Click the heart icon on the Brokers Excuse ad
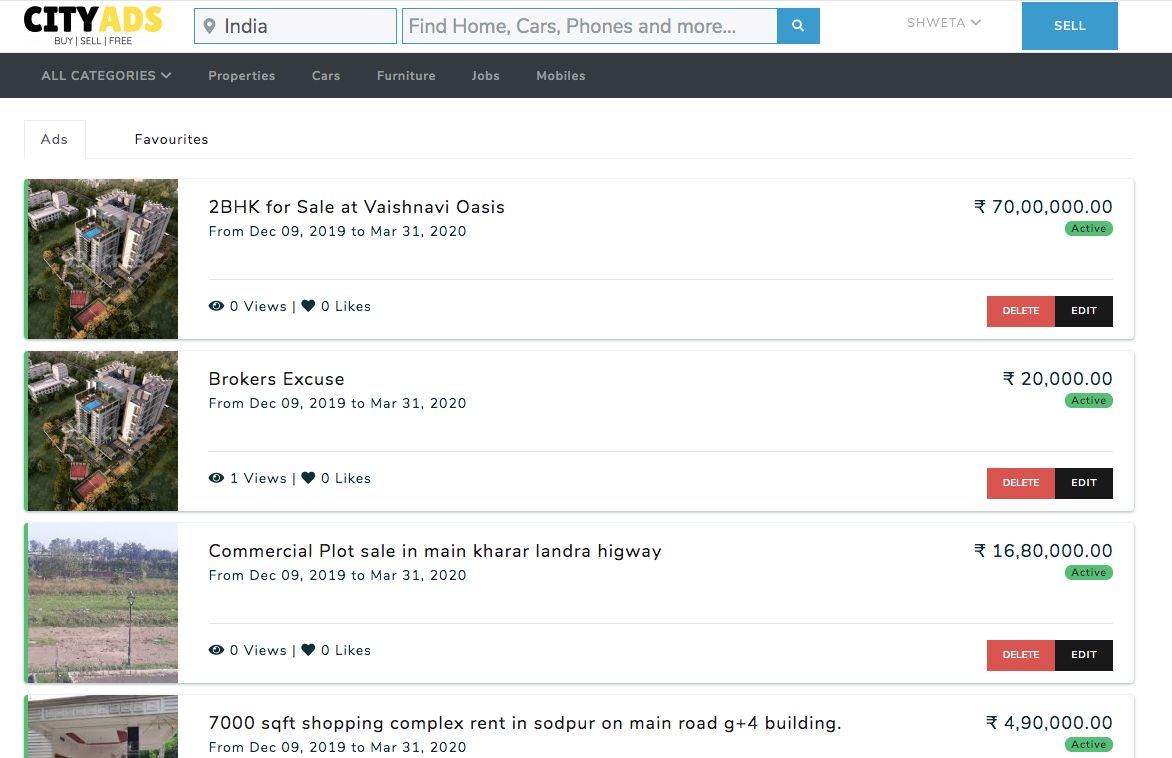This screenshot has width=1172, height=758. (x=308, y=478)
